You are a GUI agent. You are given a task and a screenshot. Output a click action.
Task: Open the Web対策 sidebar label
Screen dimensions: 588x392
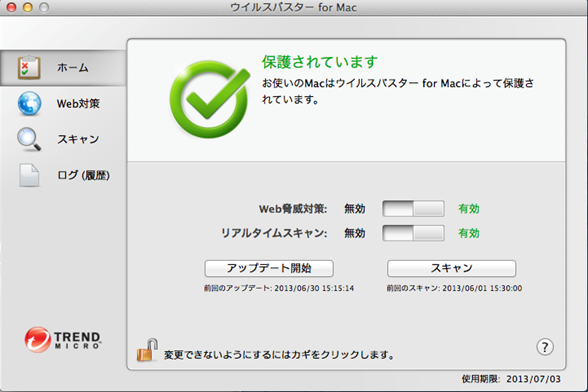(x=78, y=104)
